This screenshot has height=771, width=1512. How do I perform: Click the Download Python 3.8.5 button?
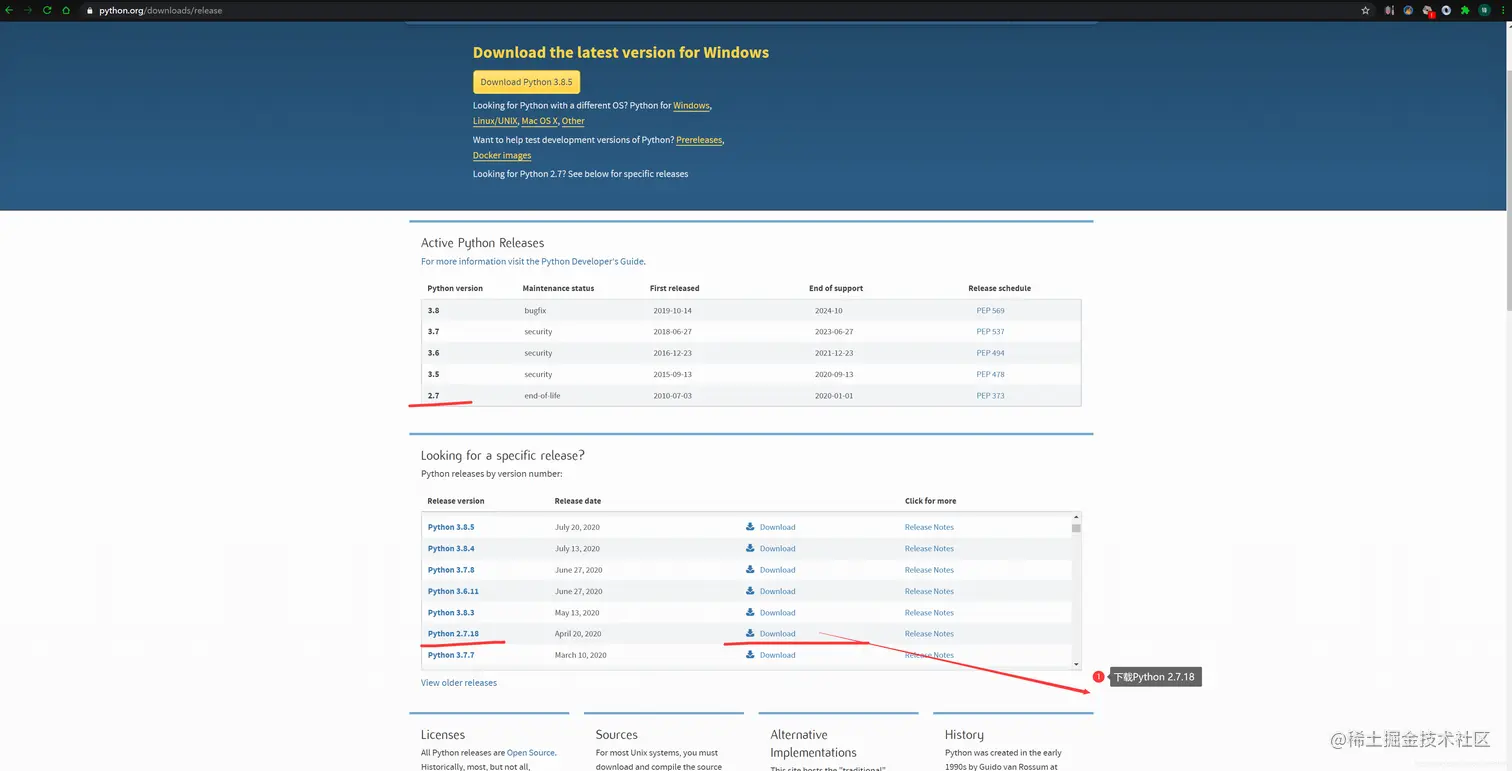pyautogui.click(x=526, y=82)
